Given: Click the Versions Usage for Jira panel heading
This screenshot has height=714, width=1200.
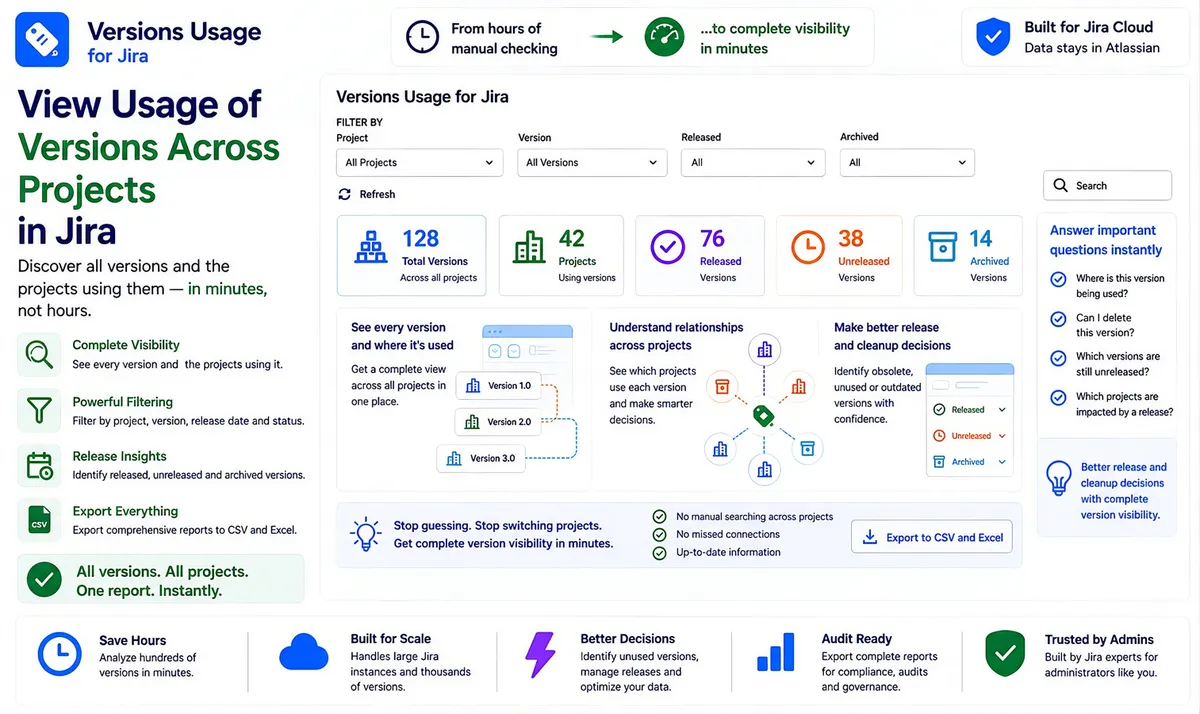Looking at the screenshot, I should pyautogui.click(x=422, y=97).
